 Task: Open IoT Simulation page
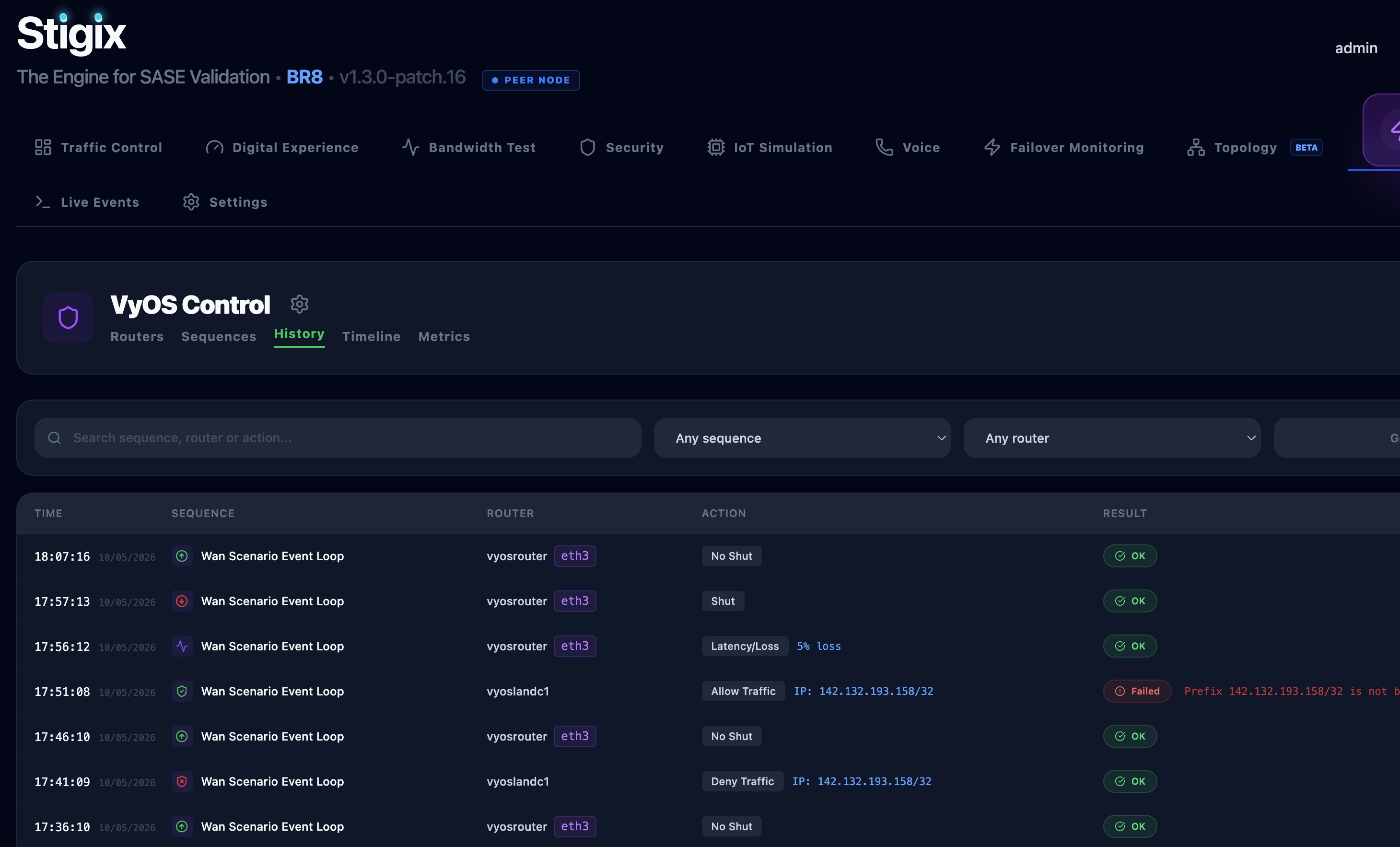coord(770,147)
